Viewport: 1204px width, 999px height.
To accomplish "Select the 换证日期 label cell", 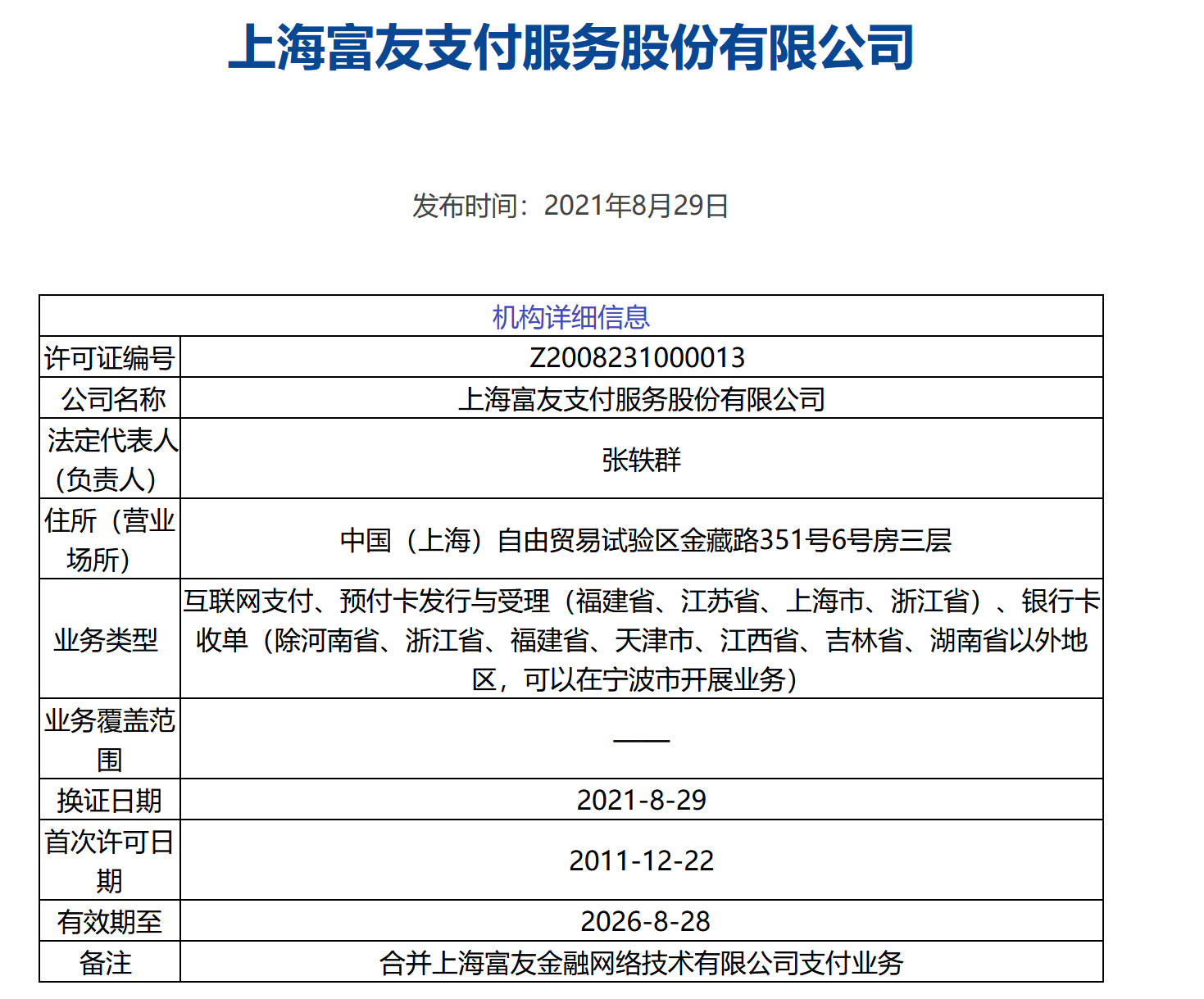I will coord(110,800).
